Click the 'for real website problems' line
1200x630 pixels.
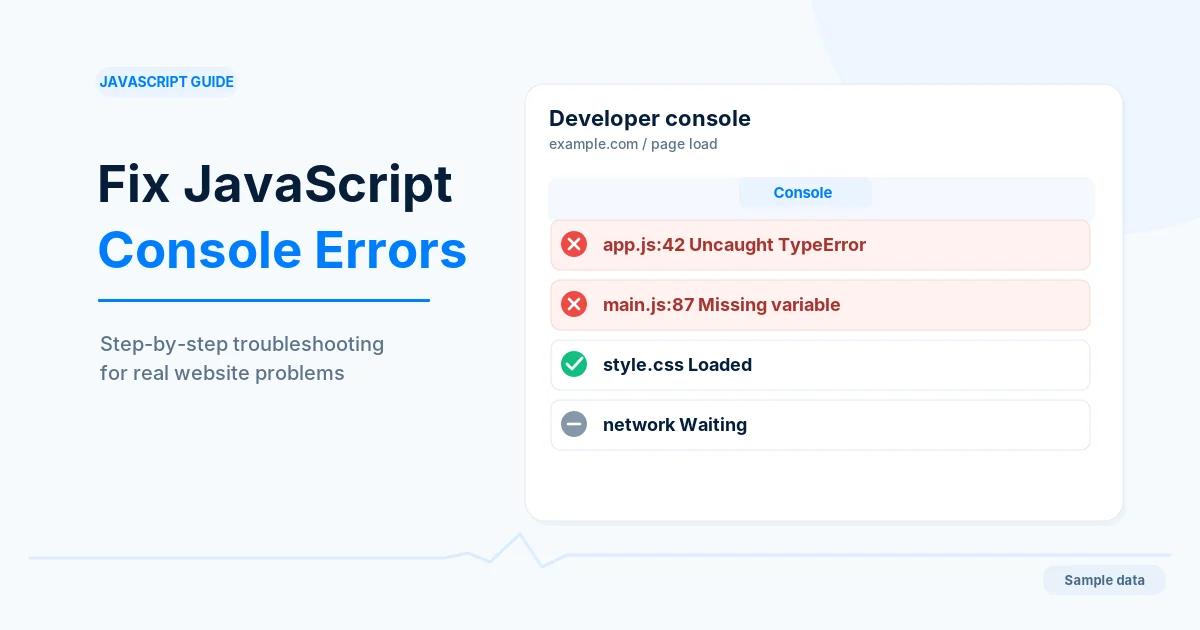222,373
